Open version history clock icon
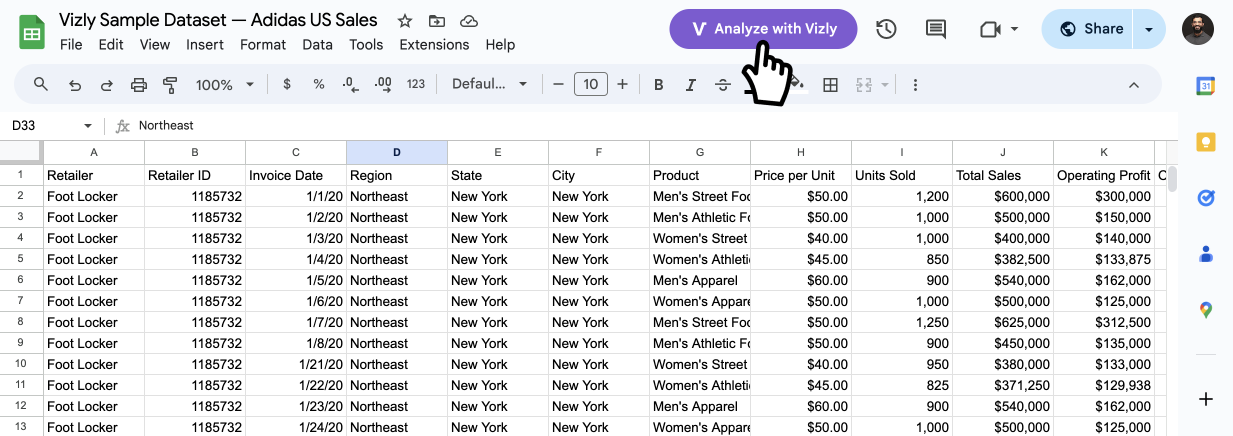This screenshot has width=1233, height=436. (886, 29)
